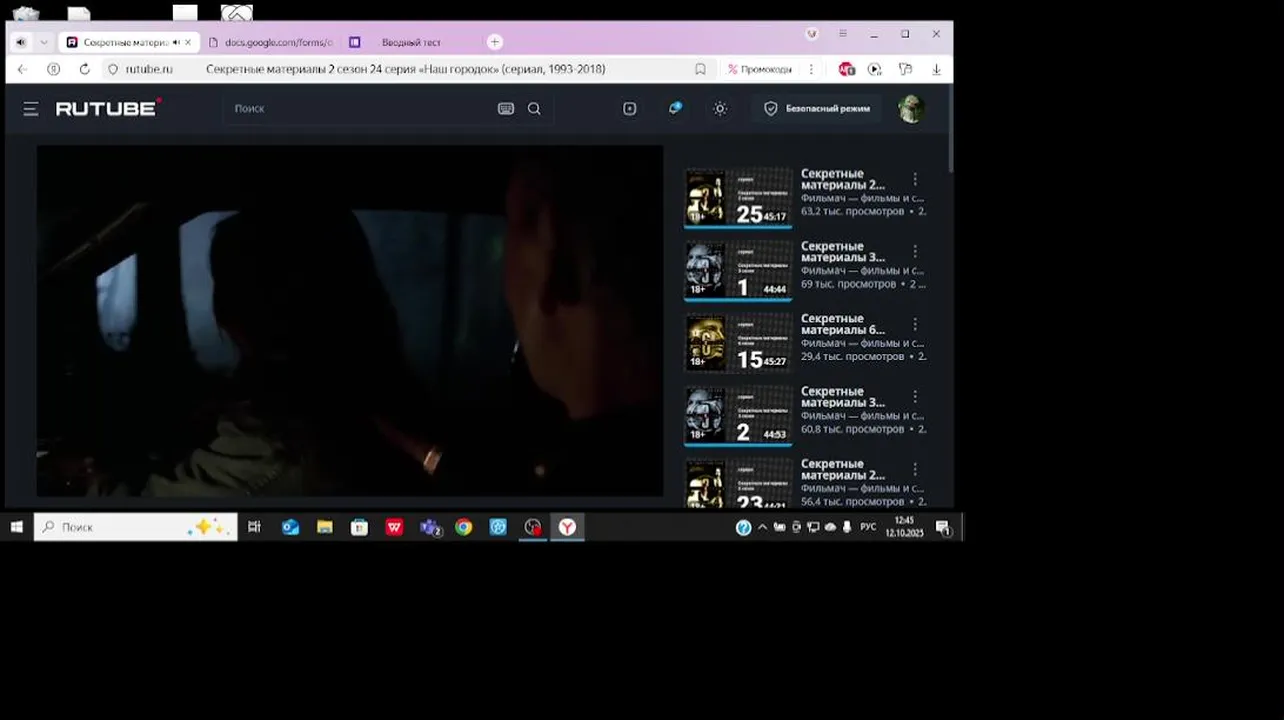Image resolution: width=1284 pixels, height=720 pixels.
Task: Focus the Rutube search field
Action: 360,108
